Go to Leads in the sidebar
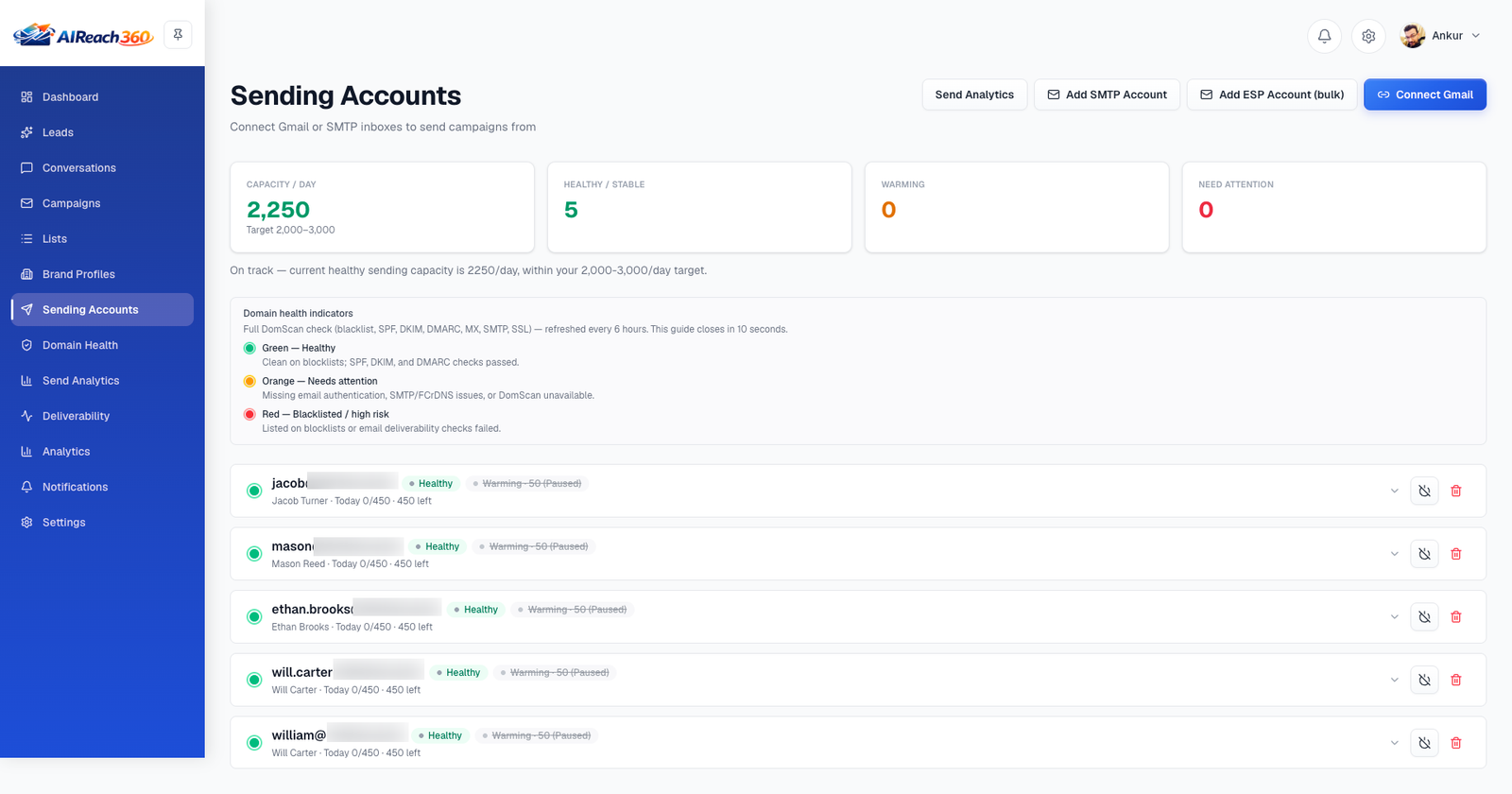The width and height of the screenshot is (1512, 794). click(102, 132)
